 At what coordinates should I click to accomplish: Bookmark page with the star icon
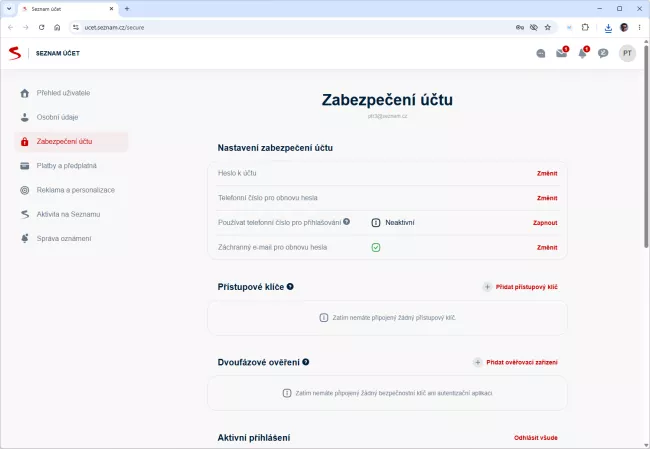point(548,27)
